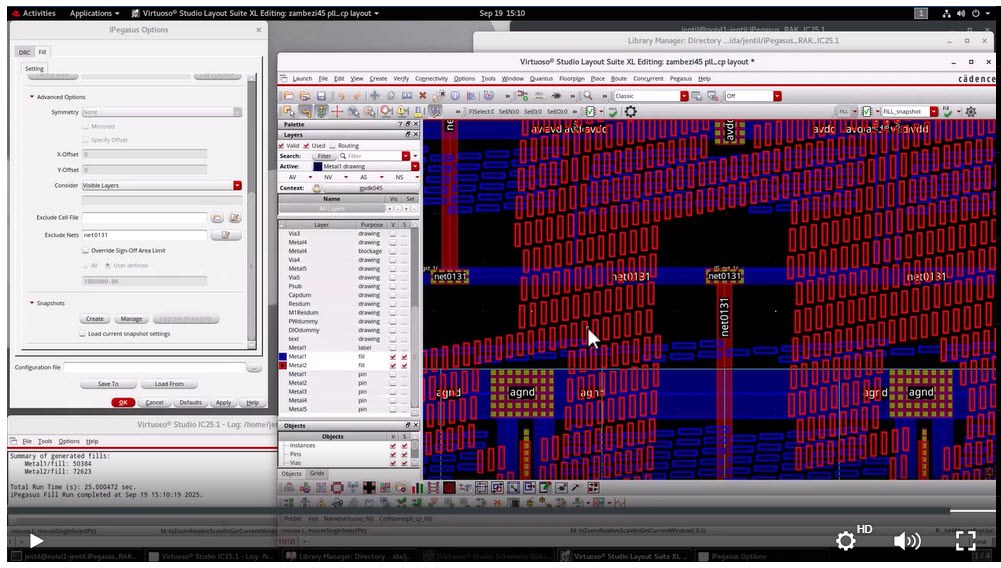This screenshot has height=568, width=1001.
Task: Open the video player settings gear
Action: pyautogui.click(x=846, y=541)
